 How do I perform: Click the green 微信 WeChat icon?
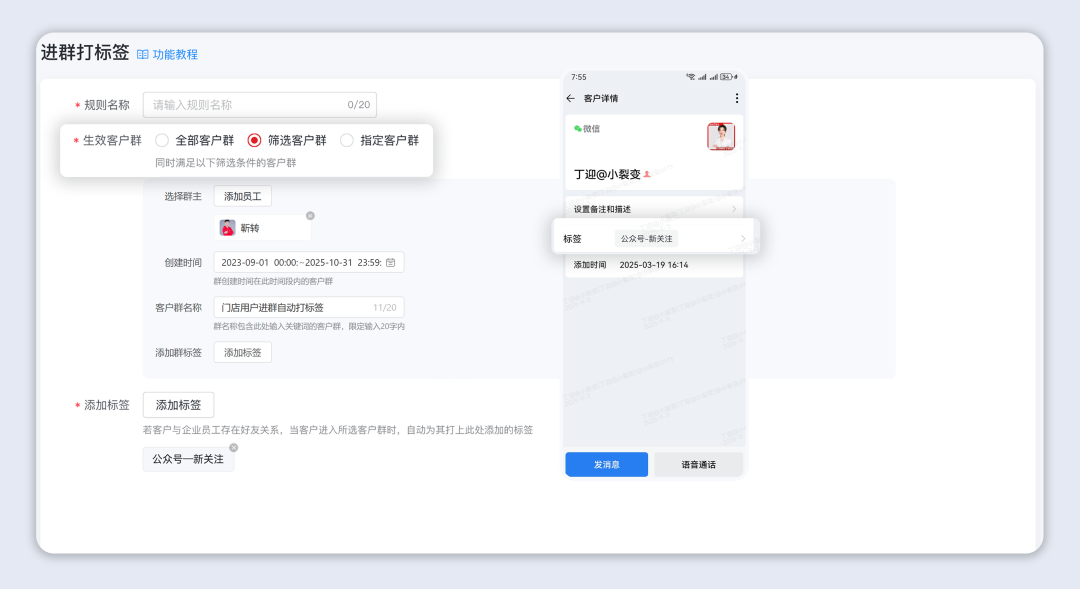tap(578, 127)
